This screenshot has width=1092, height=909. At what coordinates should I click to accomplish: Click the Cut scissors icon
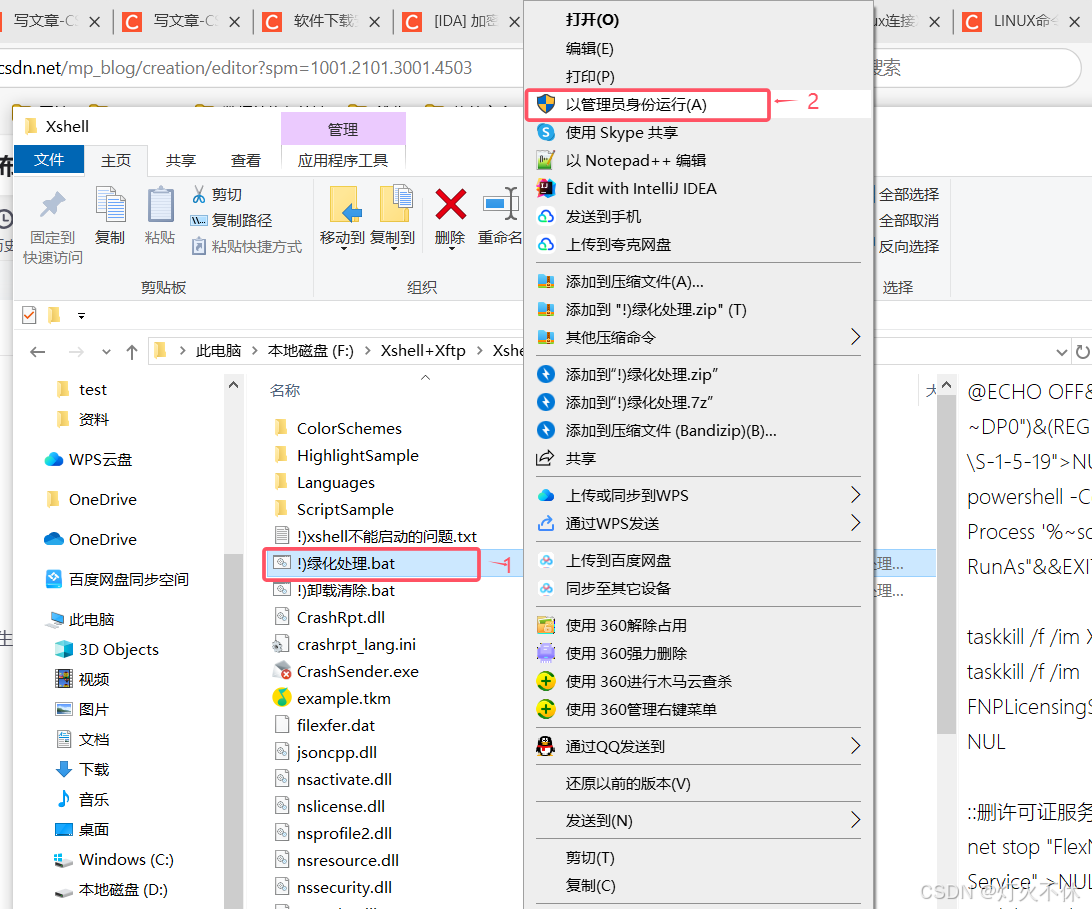coord(199,194)
